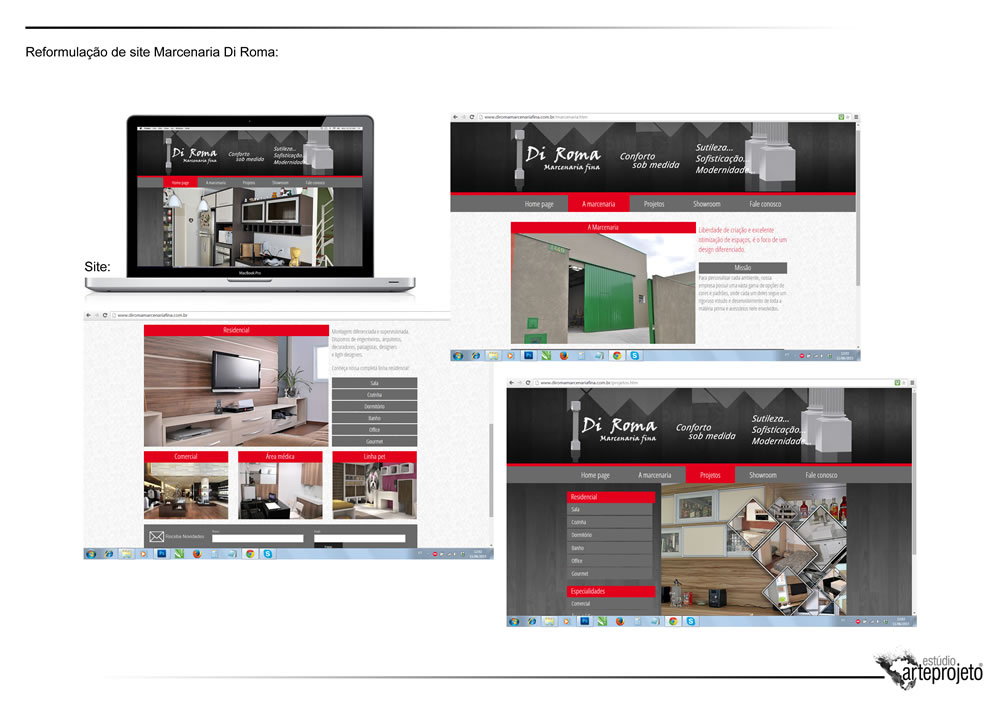
Task: Open Firefox from the A Marcenaria window taskbar
Action: point(564,356)
